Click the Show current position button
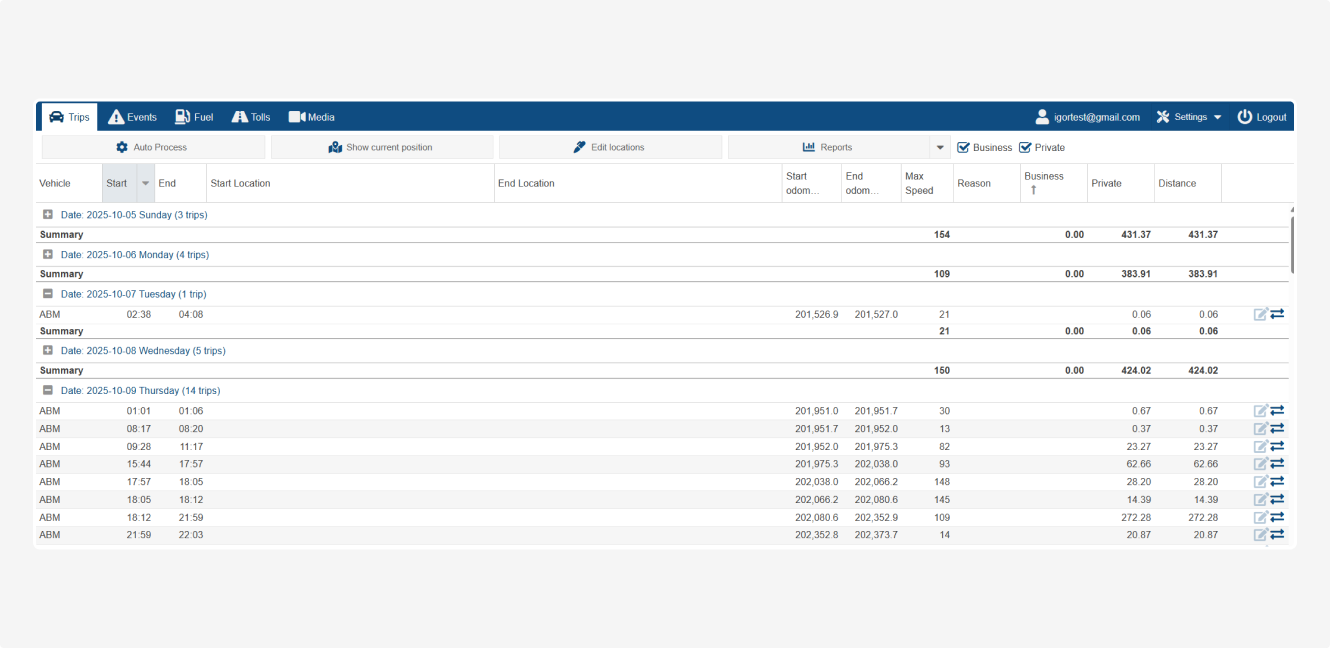This screenshot has height=648, width=1330. [x=381, y=147]
